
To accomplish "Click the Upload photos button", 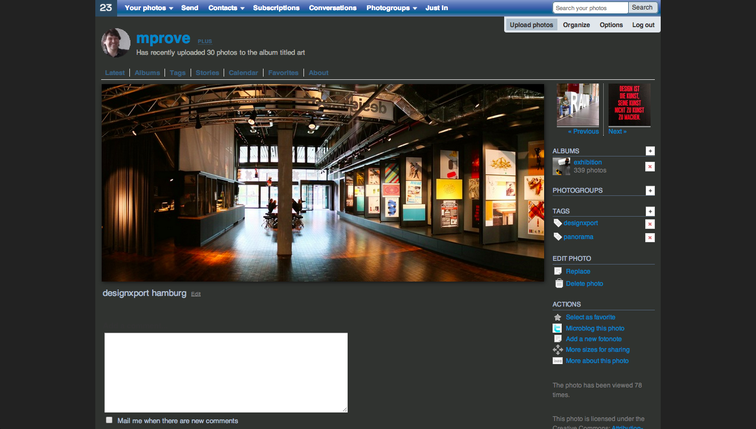I will click(x=531, y=25).
